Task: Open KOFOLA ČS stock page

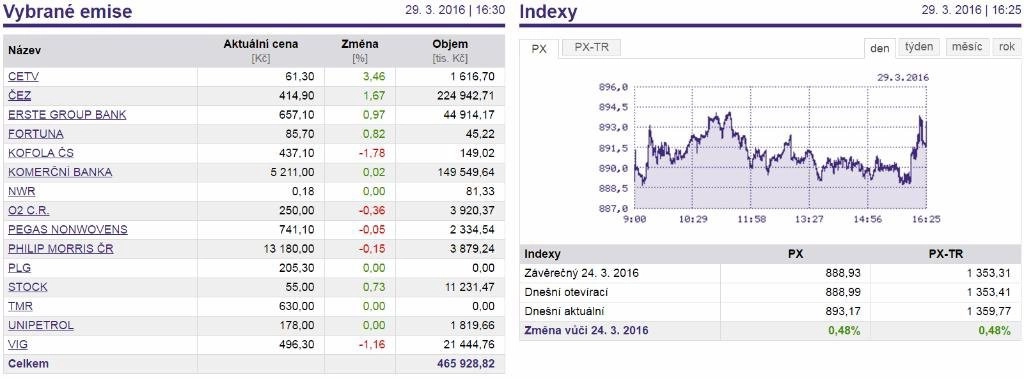Action: (41, 154)
